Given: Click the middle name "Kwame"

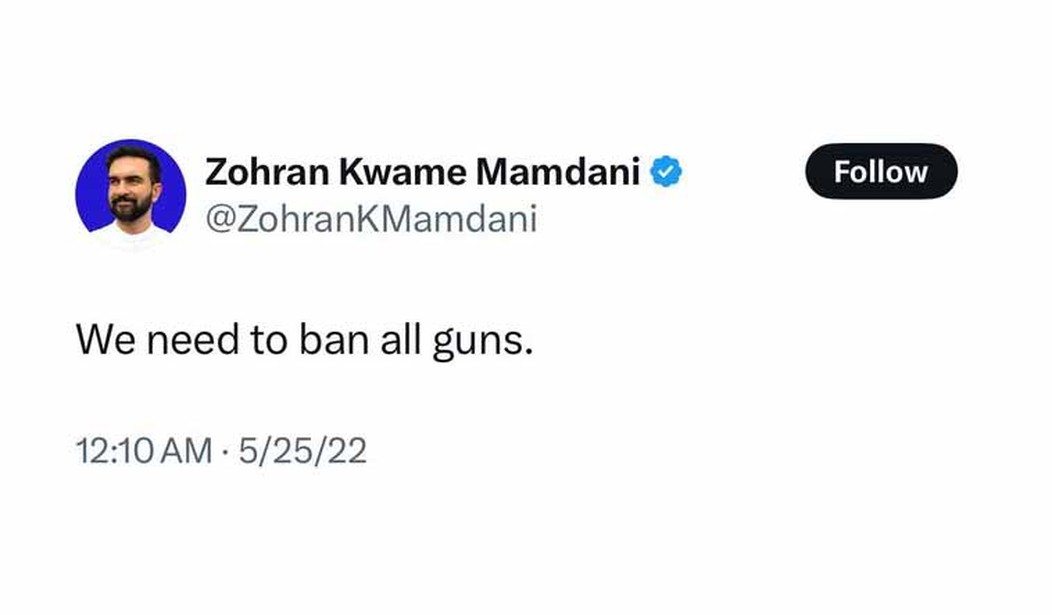Looking at the screenshot, I should (x=404, y=173).
